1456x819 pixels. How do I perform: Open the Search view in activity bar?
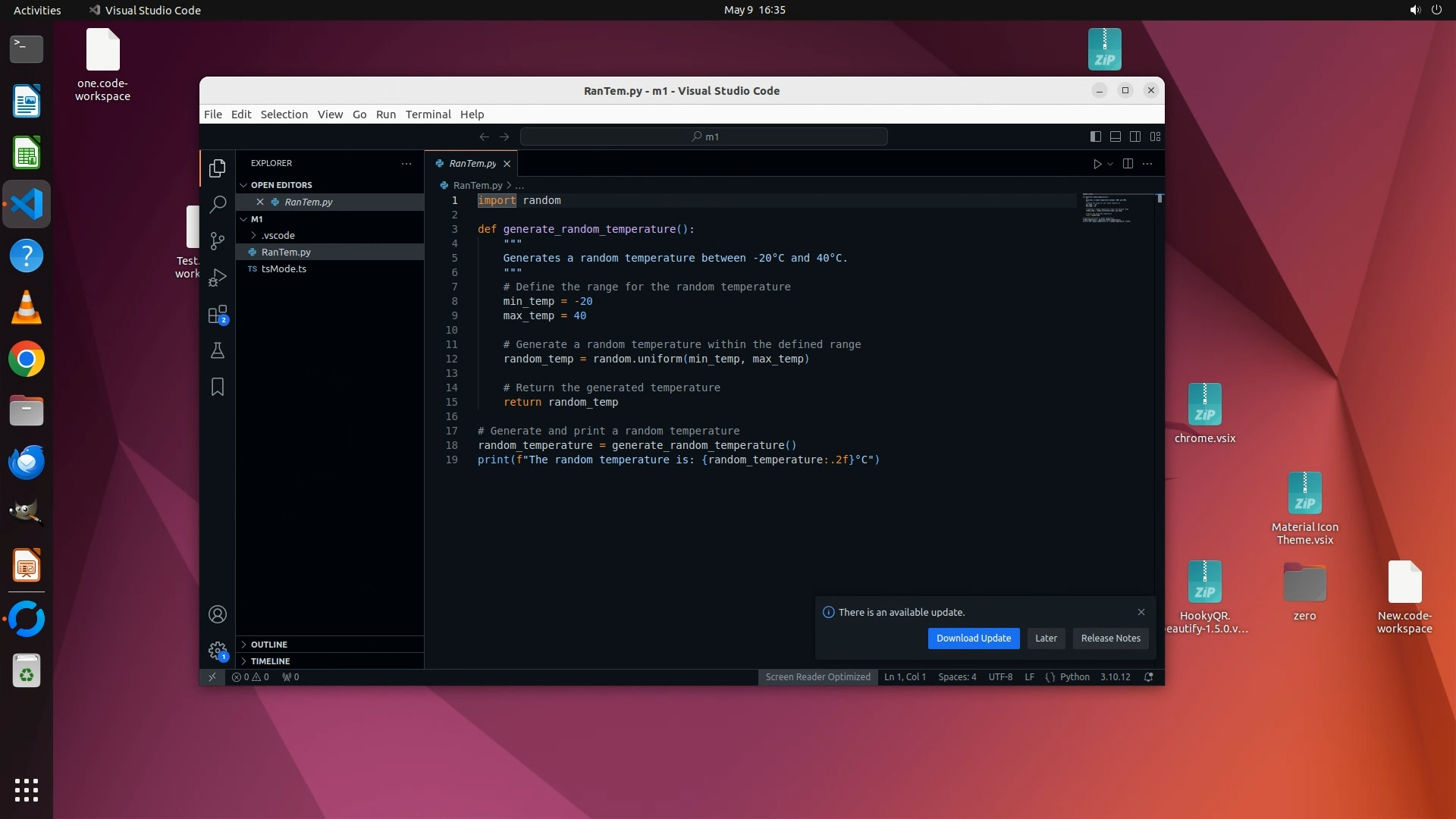(218, 204)
